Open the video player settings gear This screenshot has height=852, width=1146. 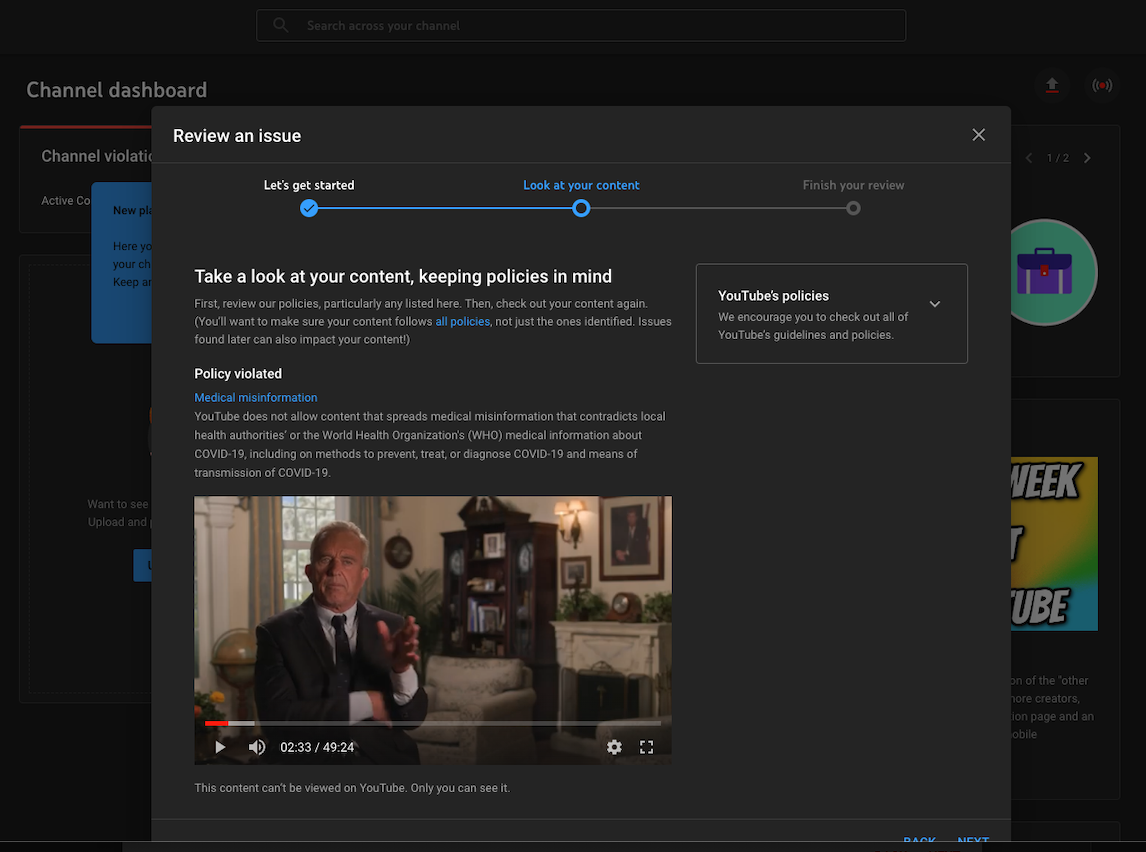click(x=614, y=747)
